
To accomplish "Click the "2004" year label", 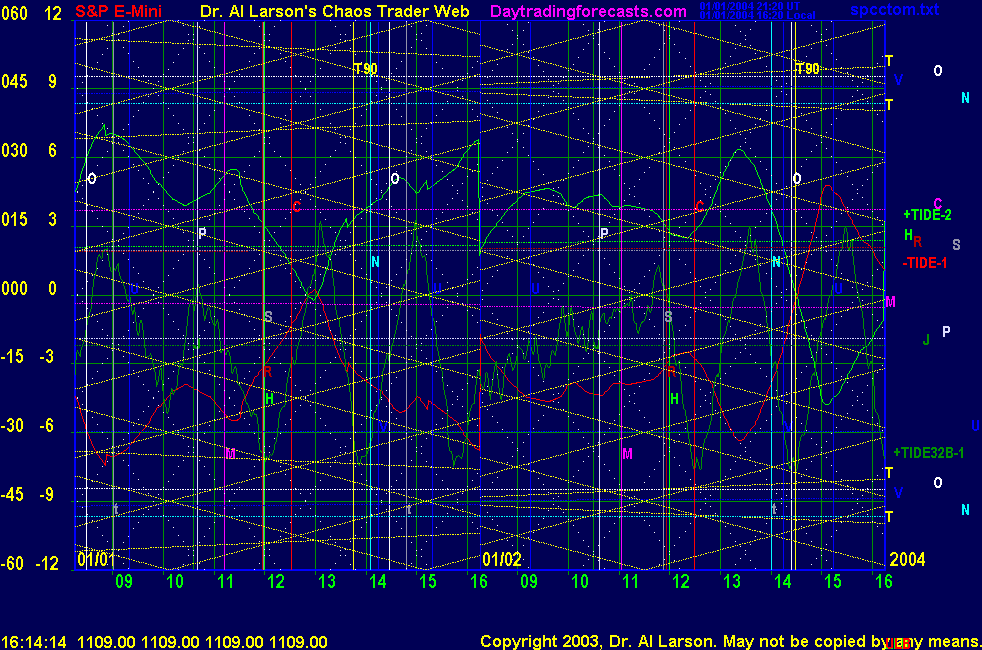I will click(x=907, y=559).
